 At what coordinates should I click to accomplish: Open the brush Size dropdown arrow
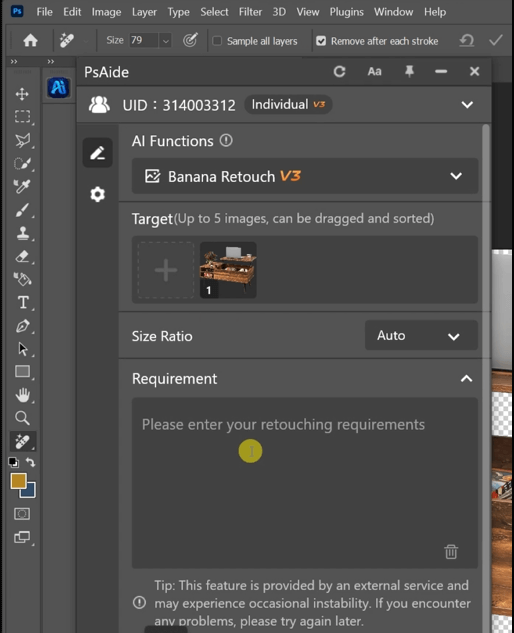click(x=166, y=41)
